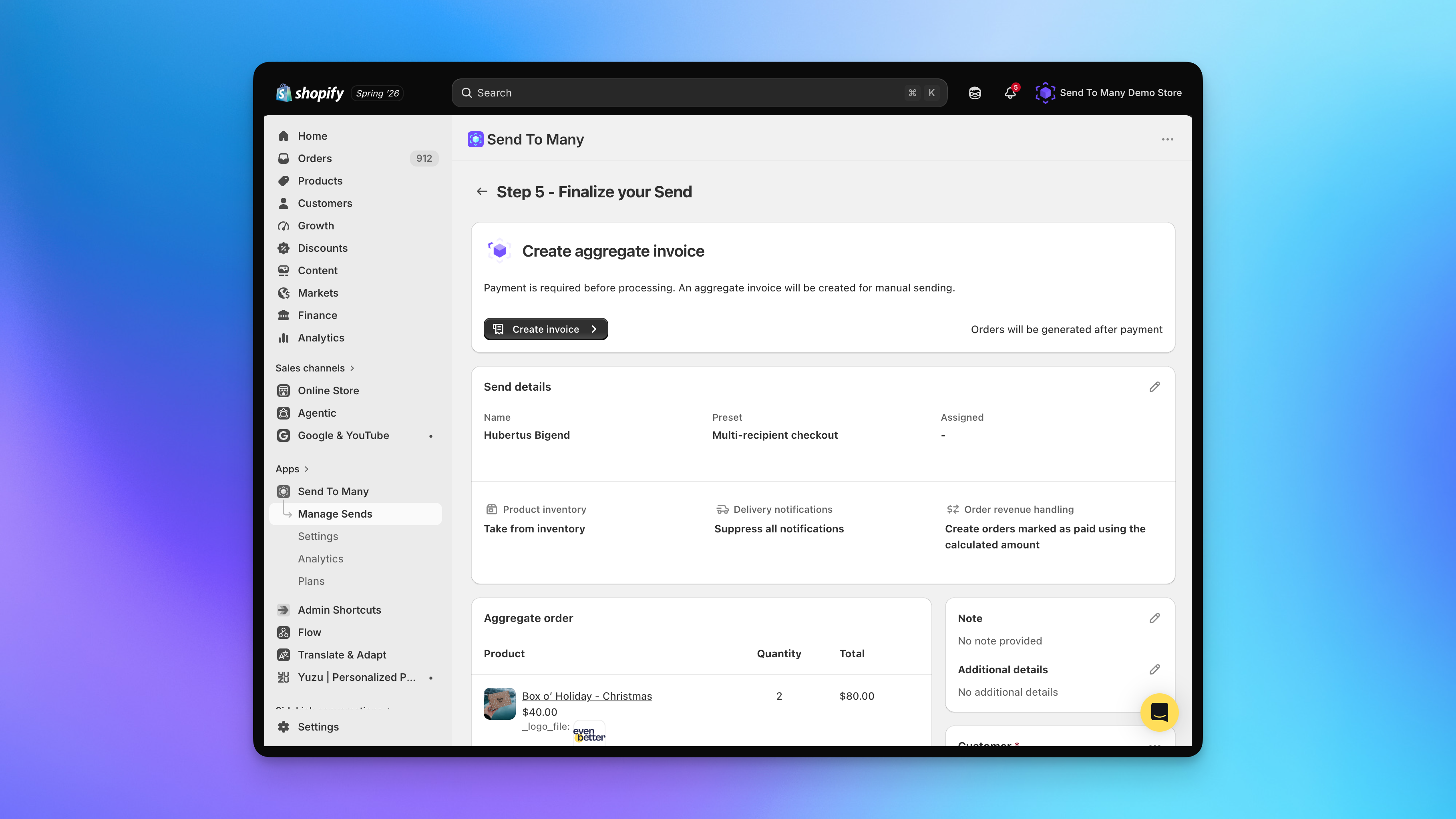
Task: Click the Finance bank icon
Action: (284, 315)
